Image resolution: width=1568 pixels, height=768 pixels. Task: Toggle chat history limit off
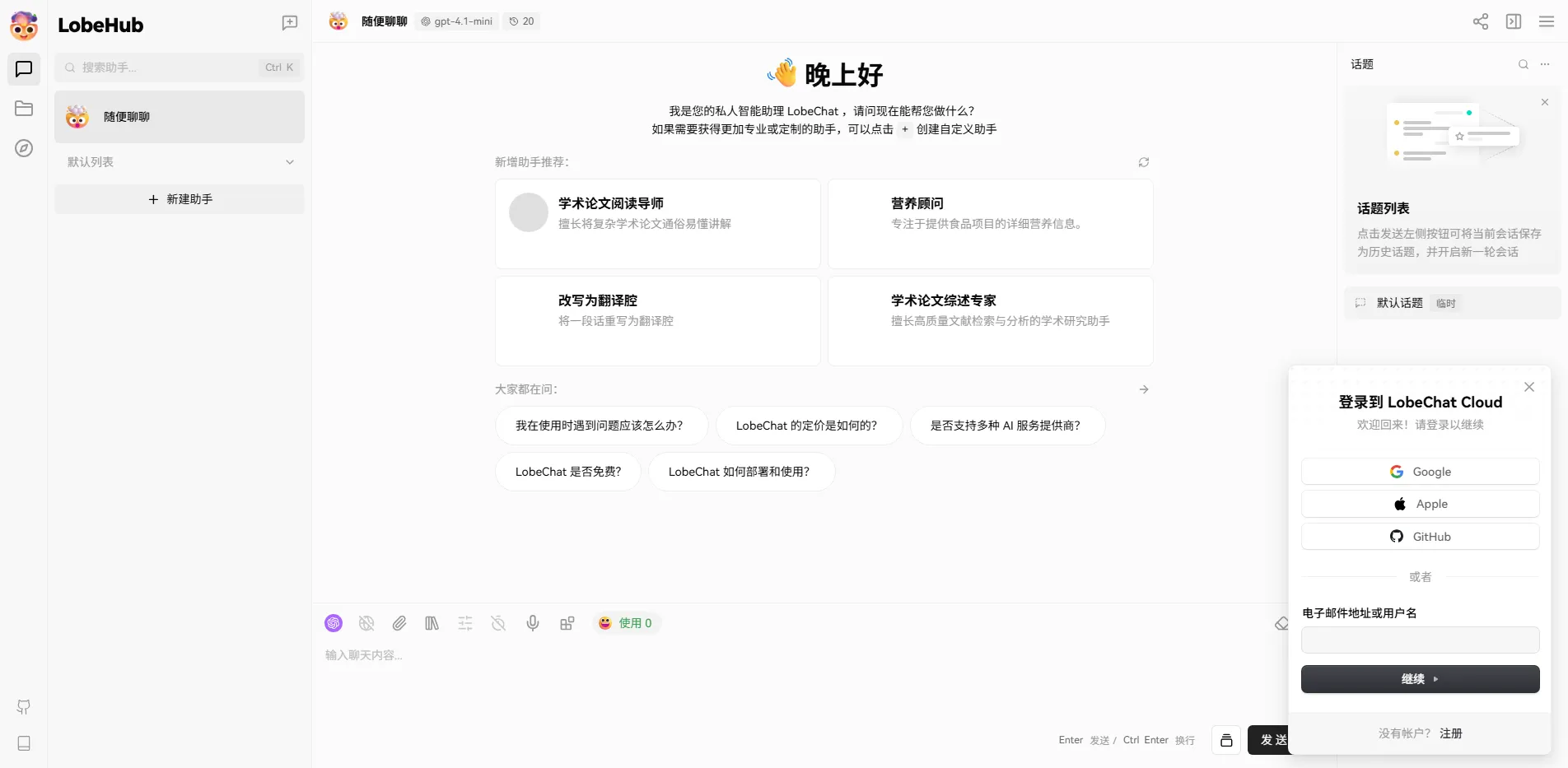pyautogui.click(x=498, y=623)
